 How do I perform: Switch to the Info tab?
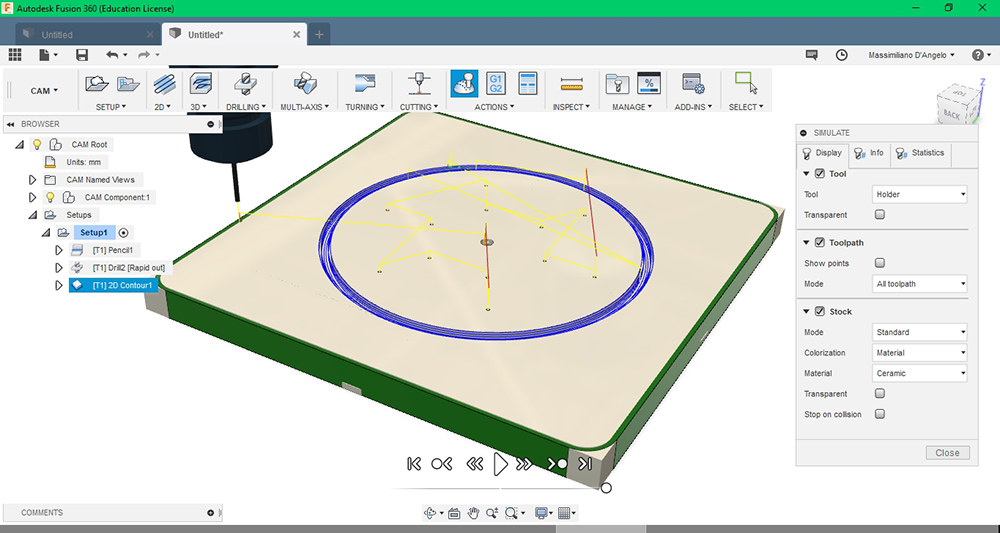[870, 153]
